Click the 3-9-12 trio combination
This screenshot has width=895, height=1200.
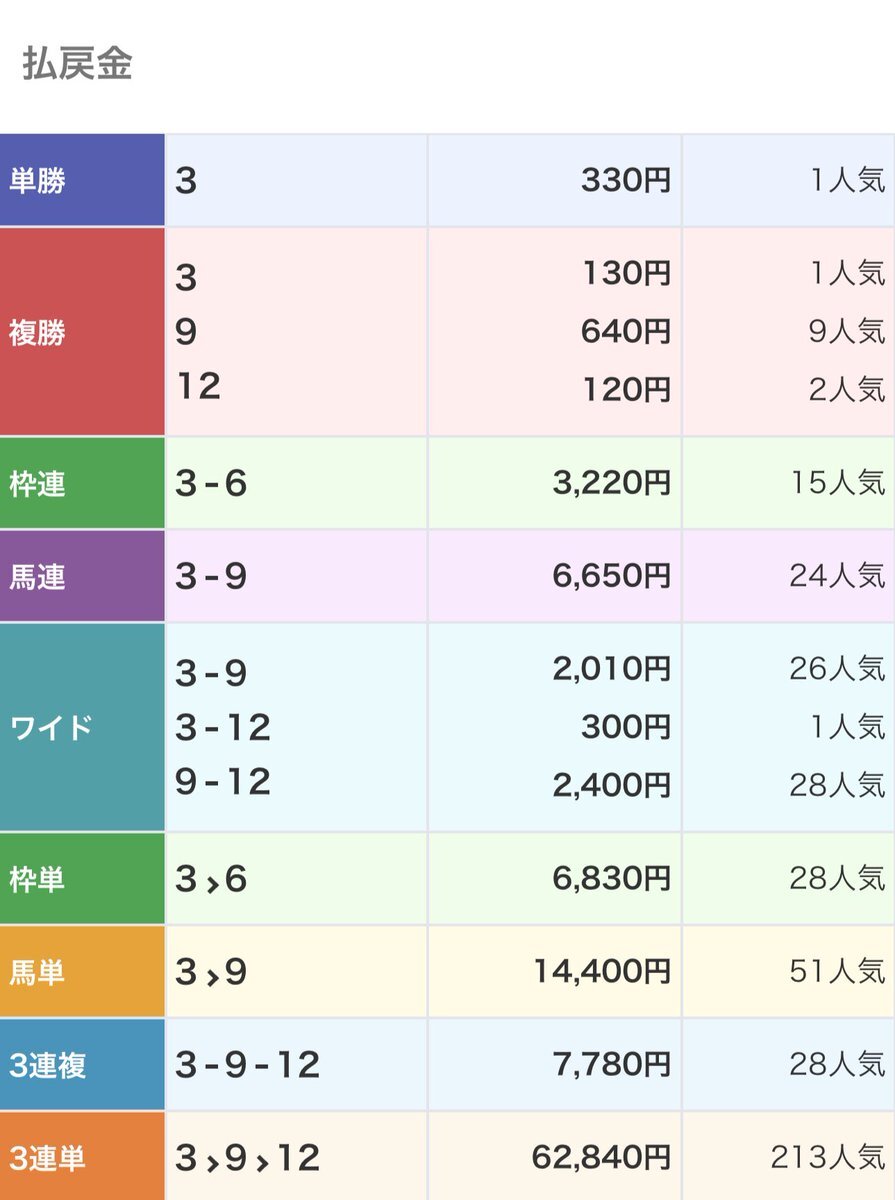[x=247, y=1065]
